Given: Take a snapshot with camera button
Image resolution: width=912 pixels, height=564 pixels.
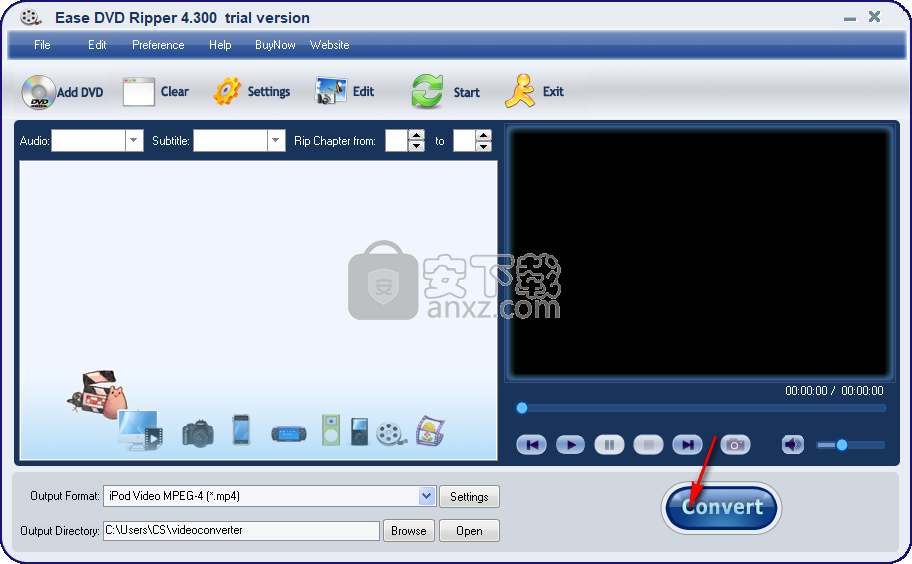Looking at the screenshot, I should (735, 445).
